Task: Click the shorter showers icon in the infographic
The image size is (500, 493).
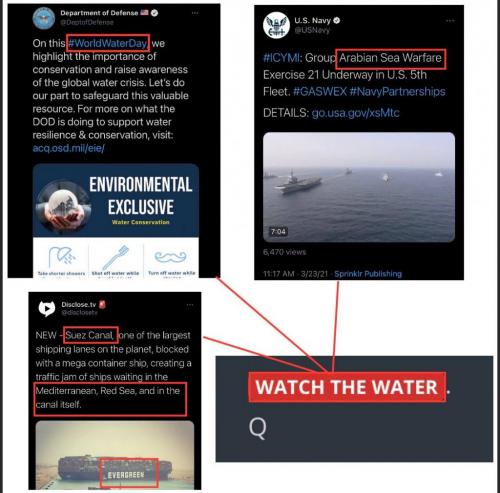Action: (x=62, y=258)
